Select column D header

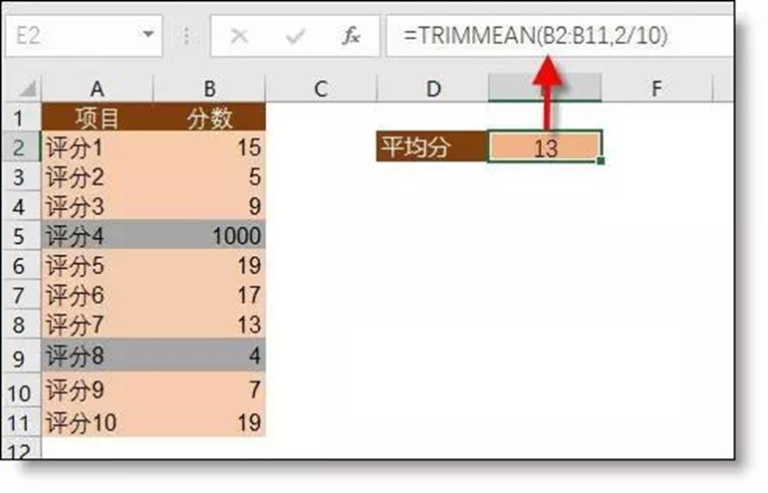click(x=432, y=89)
